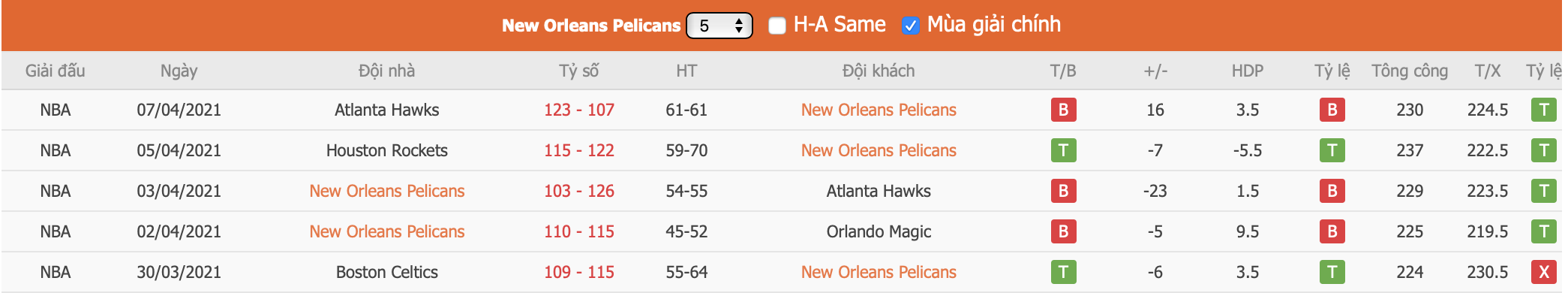Click the 109 - 115 score link
1568x293 pixels.
(578, 273)
